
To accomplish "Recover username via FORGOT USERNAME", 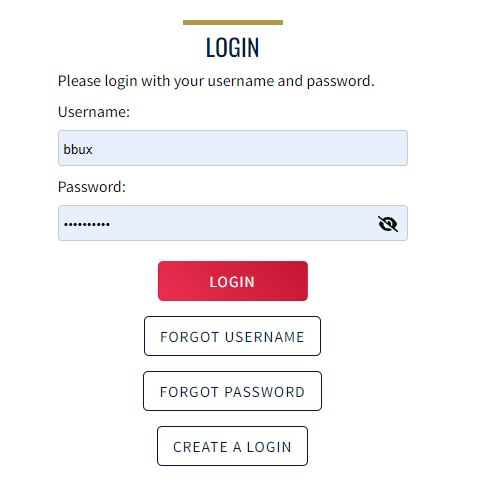I will tap(232, 336).
